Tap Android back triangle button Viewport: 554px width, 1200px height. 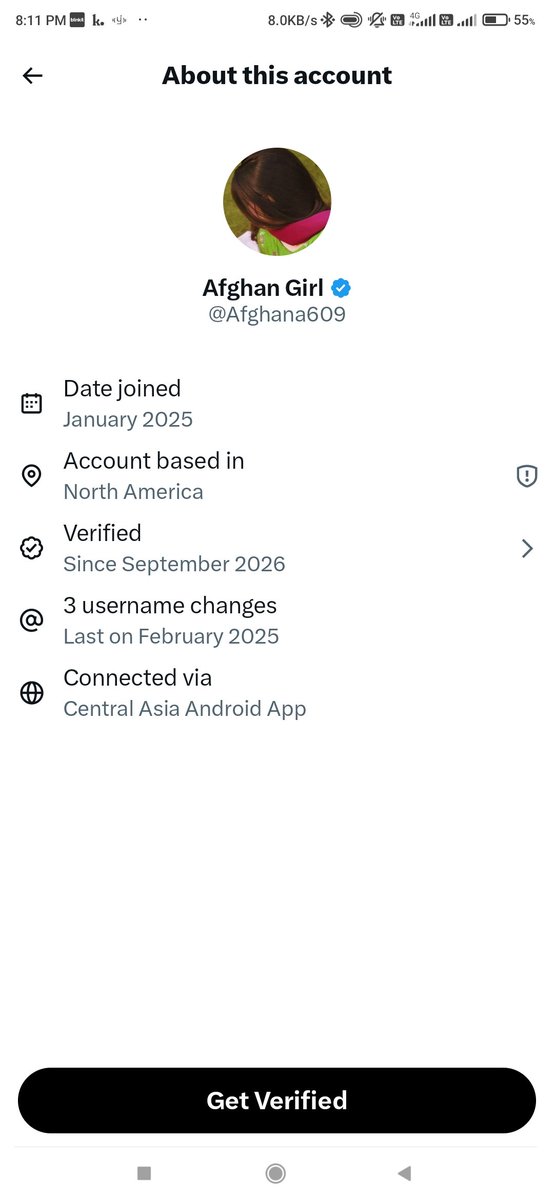[x=404, y=1173]
